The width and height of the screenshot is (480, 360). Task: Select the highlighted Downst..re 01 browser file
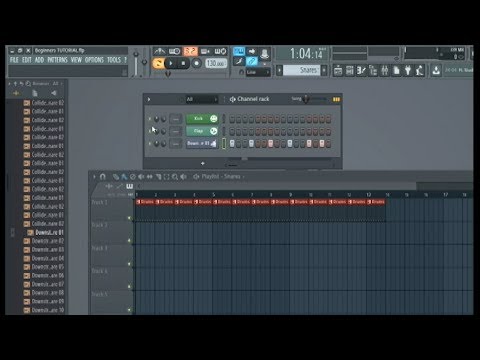pos(46,232)
